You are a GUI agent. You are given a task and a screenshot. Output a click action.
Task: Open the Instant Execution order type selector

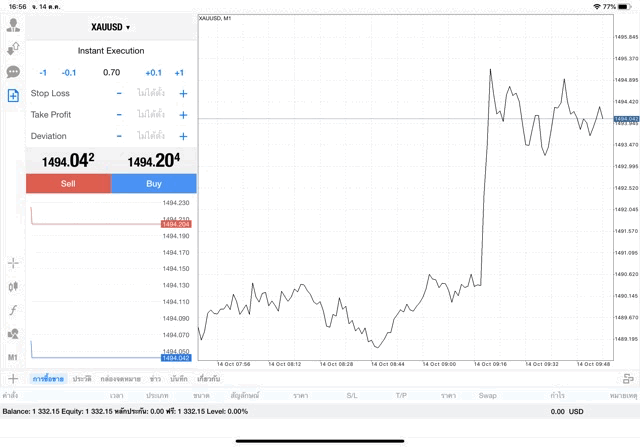[x=111, y=50]
